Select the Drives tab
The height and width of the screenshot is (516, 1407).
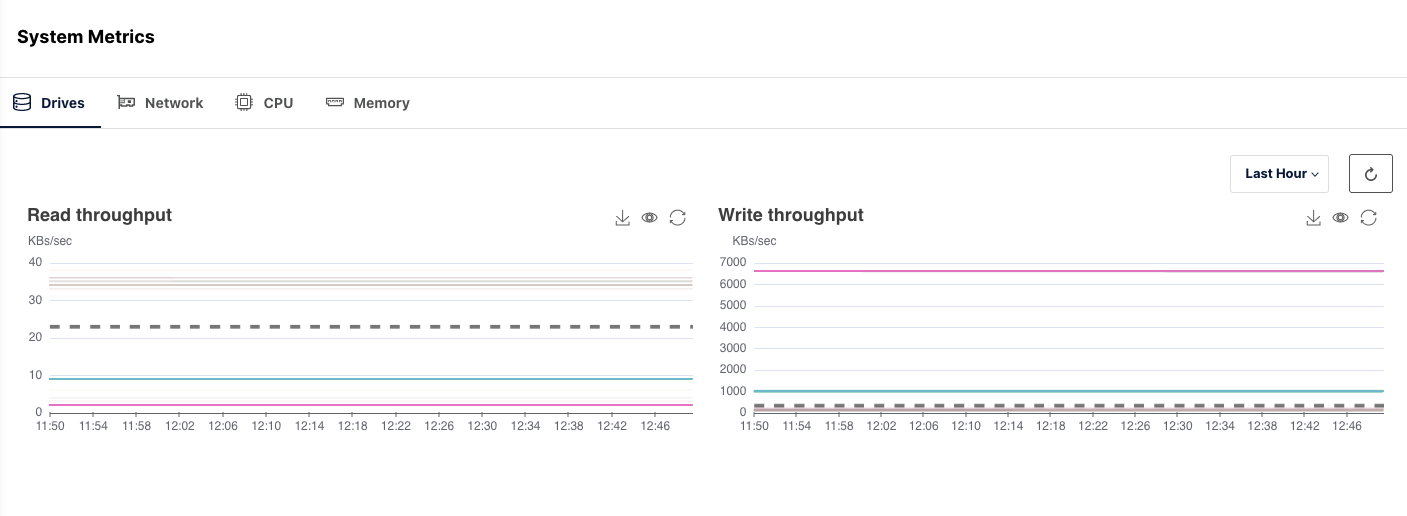[x=62, y=103]
